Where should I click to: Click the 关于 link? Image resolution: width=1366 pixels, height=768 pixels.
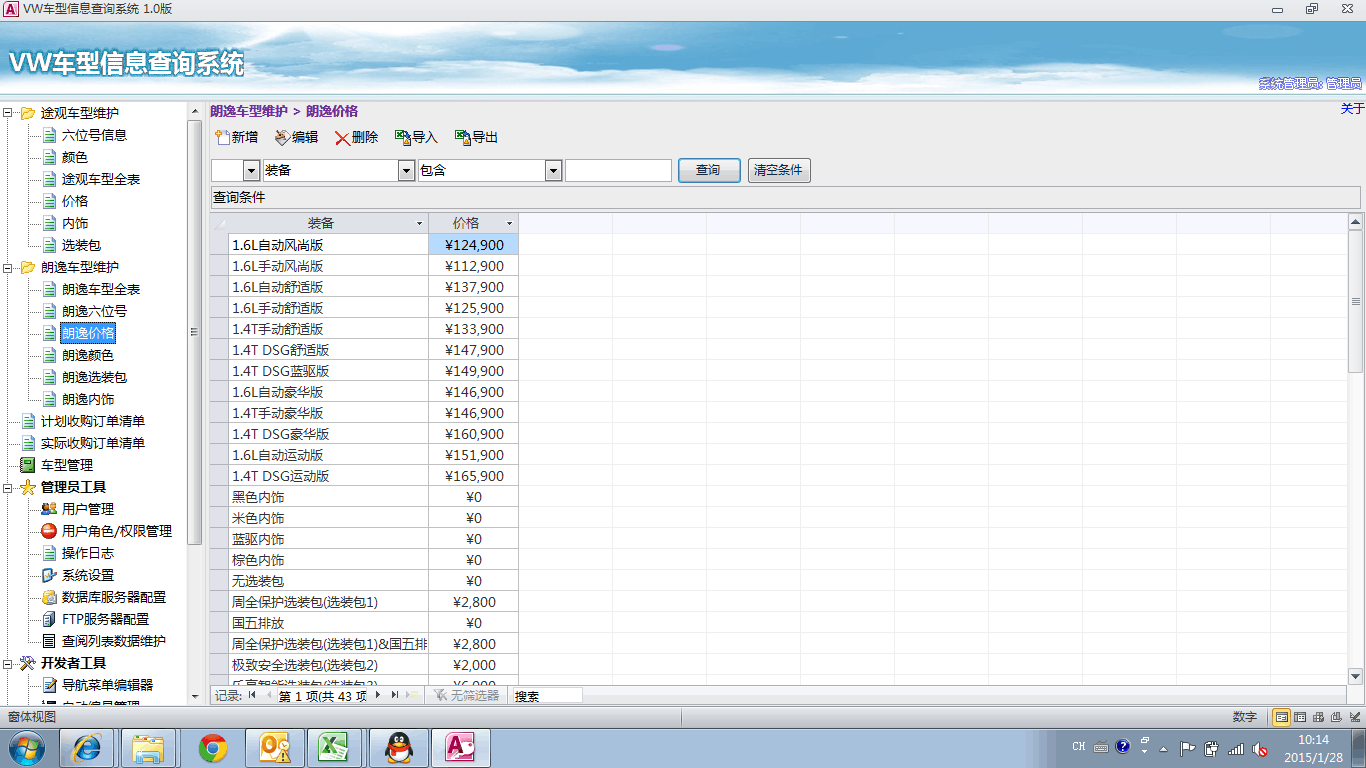click(1352, 108)
